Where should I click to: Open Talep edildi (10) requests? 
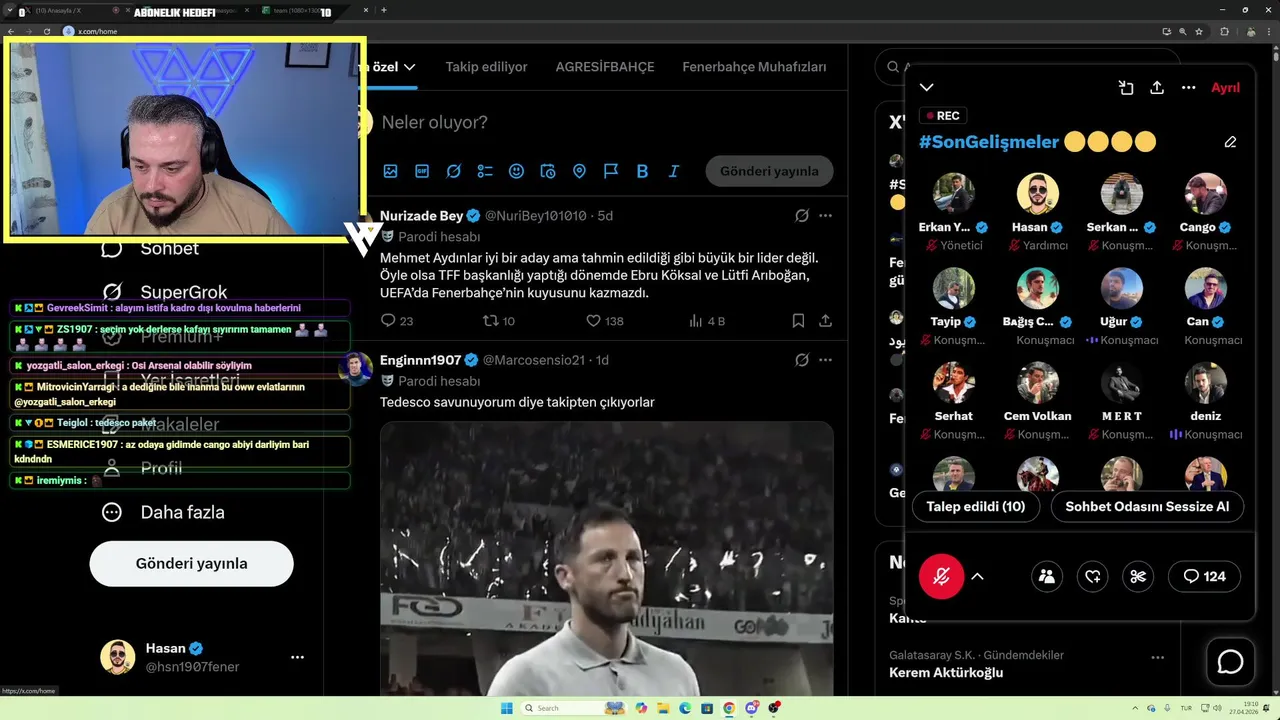(x=976, y=507)
